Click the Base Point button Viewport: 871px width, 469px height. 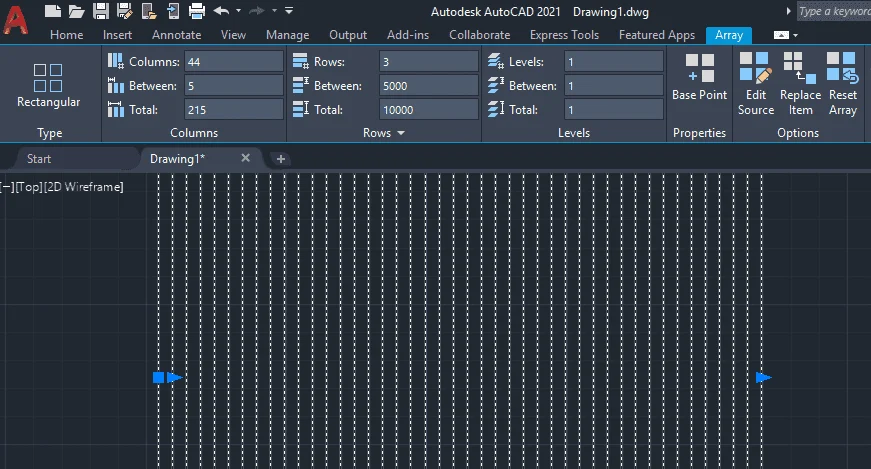click(x=699, y=78)
